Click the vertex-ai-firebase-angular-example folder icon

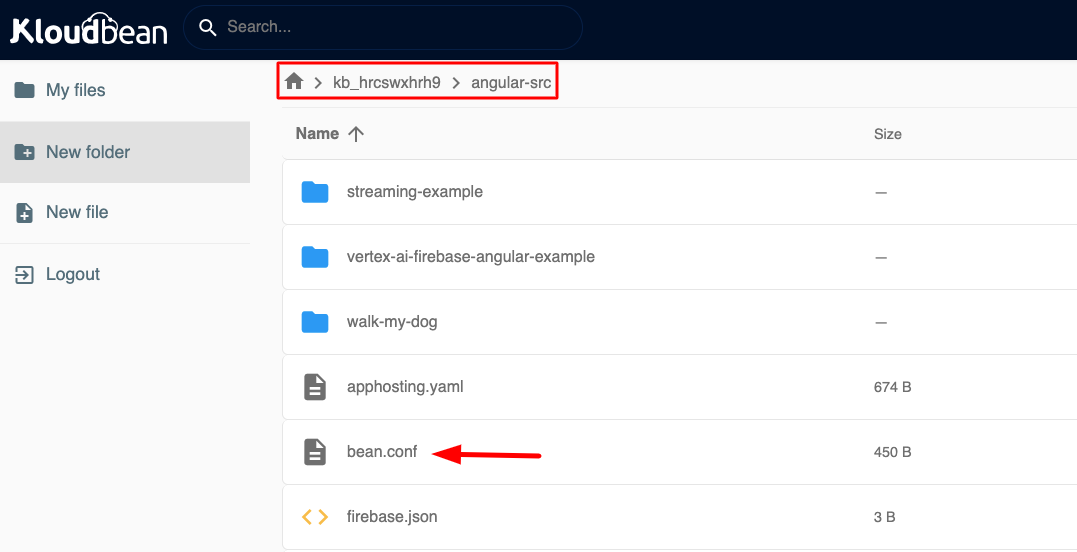315,257
